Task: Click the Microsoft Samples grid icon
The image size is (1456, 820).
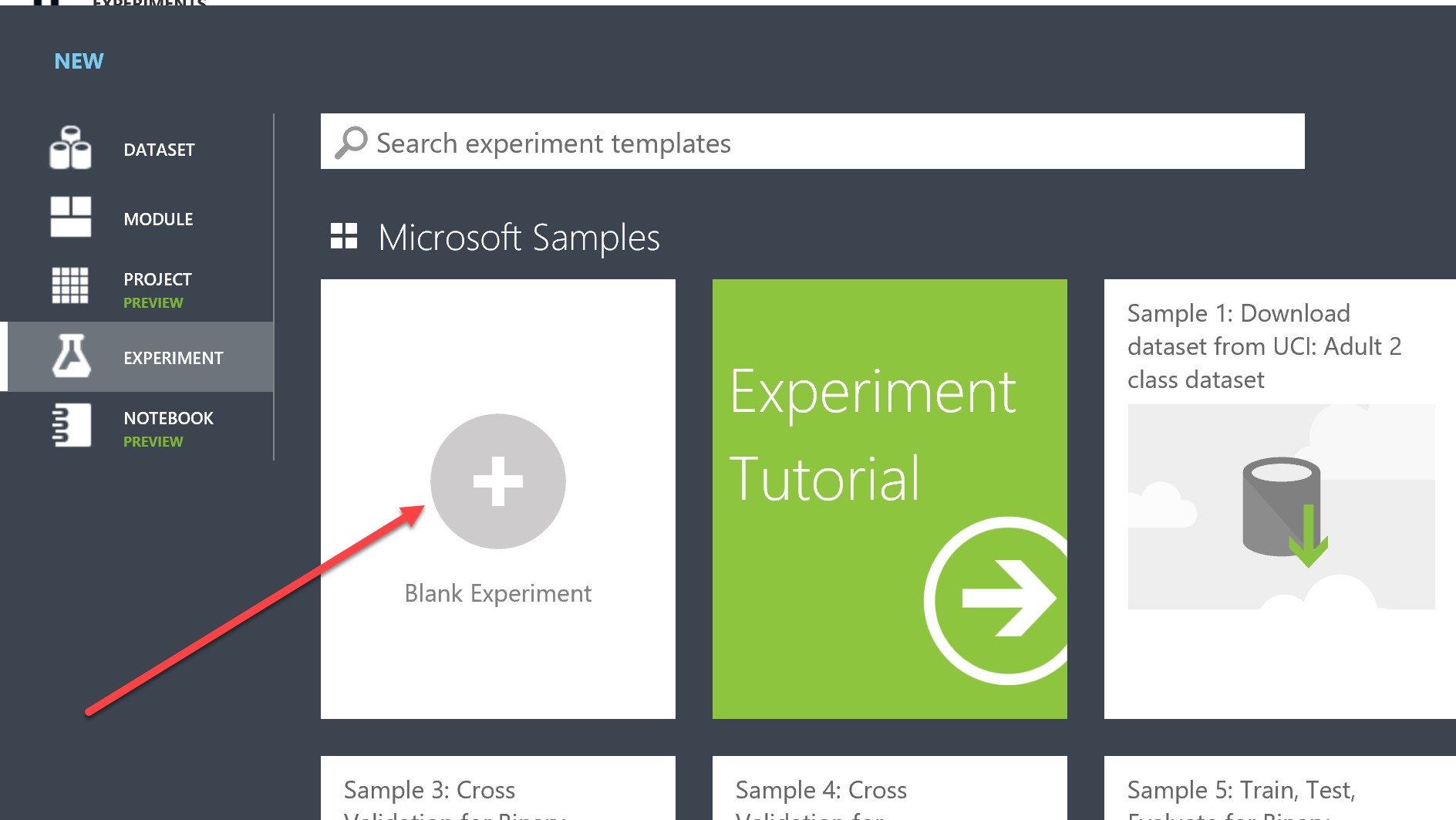Action: (344, 236)
